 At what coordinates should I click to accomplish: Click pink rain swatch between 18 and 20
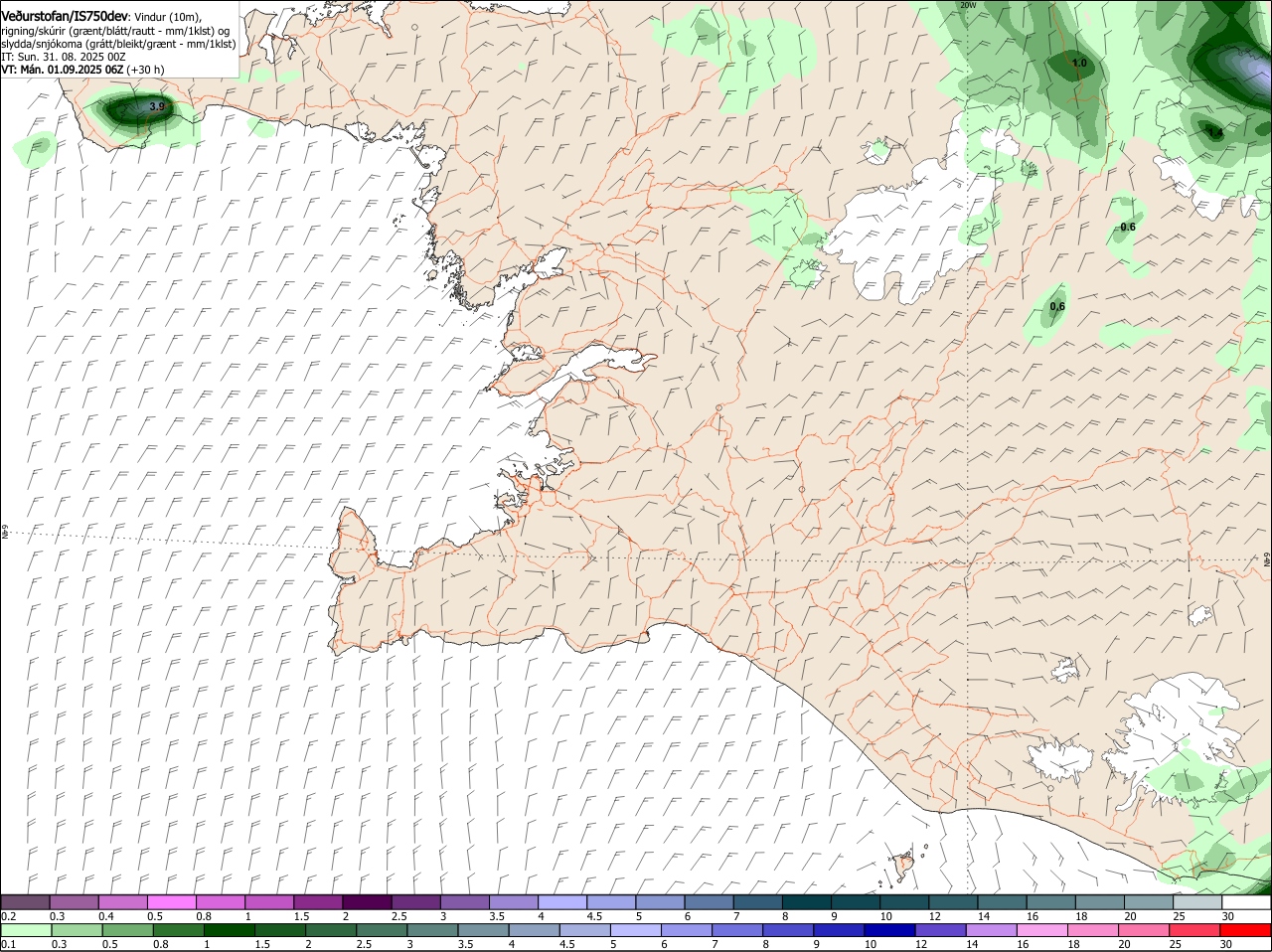1095,930
